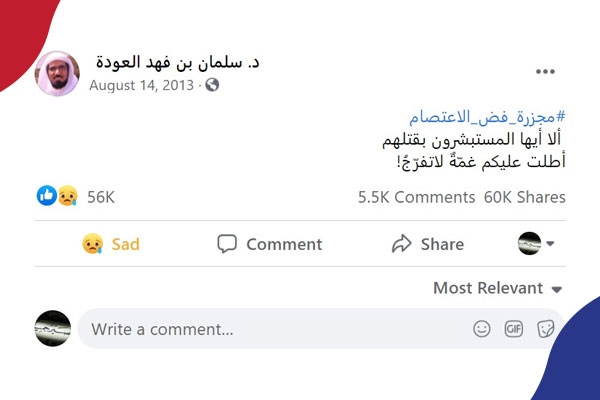
Task: Share the post using Share button
Action: click(x=427, y=244)
